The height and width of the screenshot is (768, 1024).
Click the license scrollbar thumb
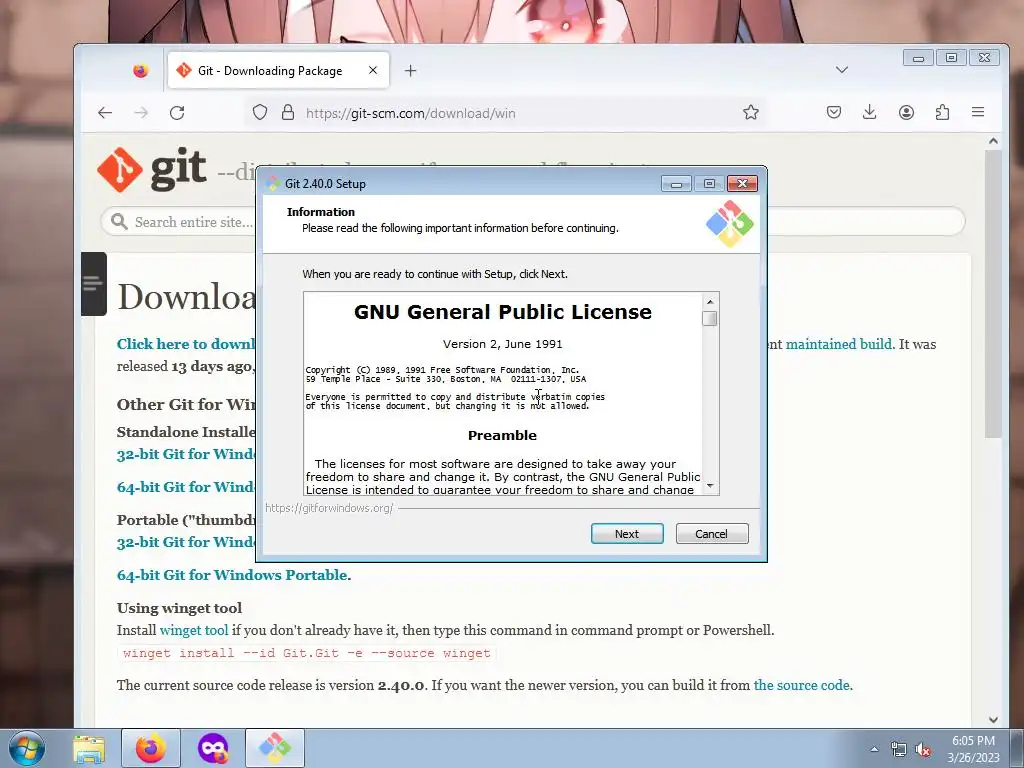[710, 318]
